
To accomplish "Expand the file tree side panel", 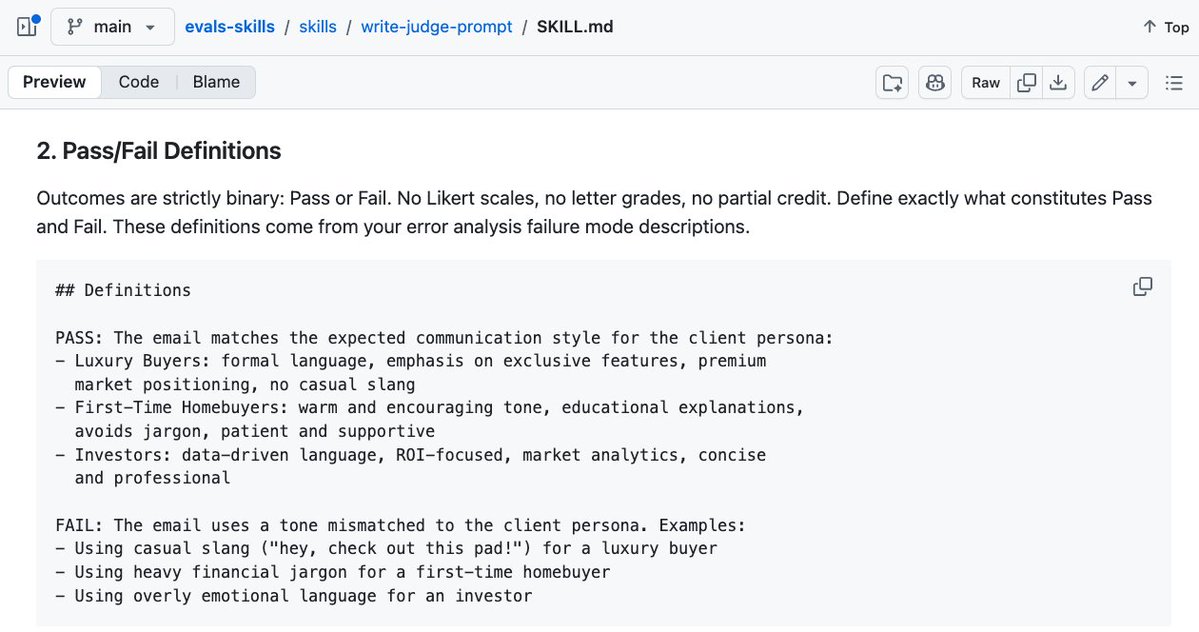I will click(x=27, y=27).
